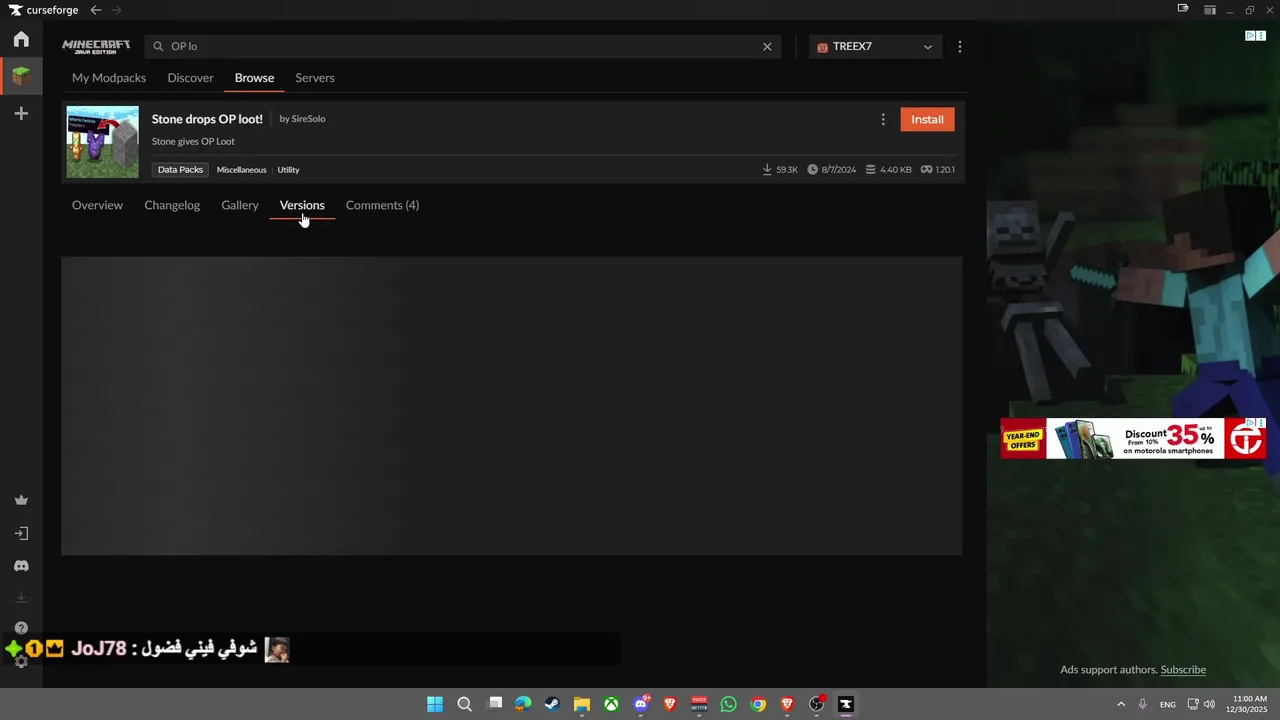The width and height of the screenshot is (1280, 720).
Task: Open the Overview tab
Action: pos(97,205)
